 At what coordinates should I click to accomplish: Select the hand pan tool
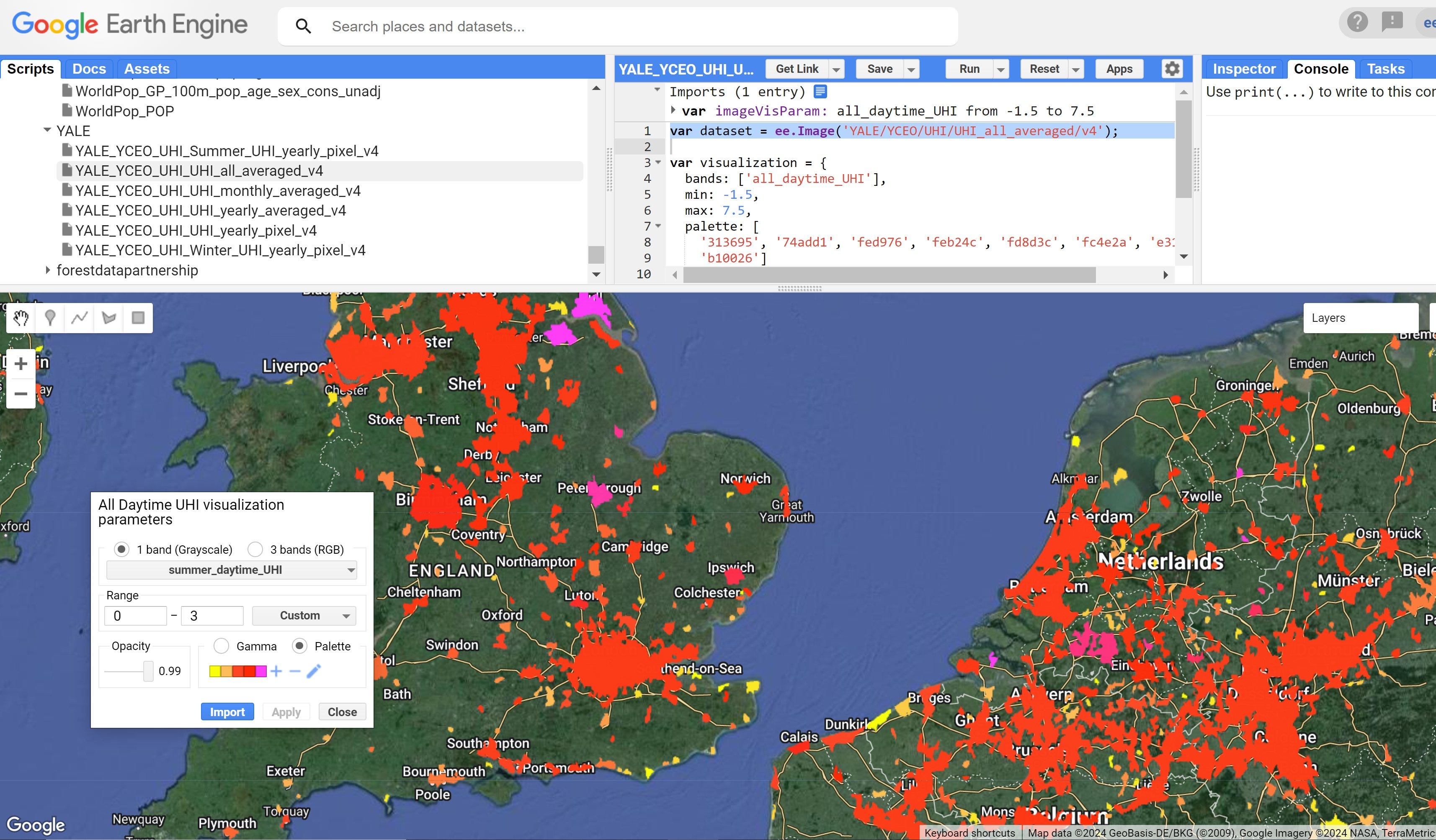(21, 318)
